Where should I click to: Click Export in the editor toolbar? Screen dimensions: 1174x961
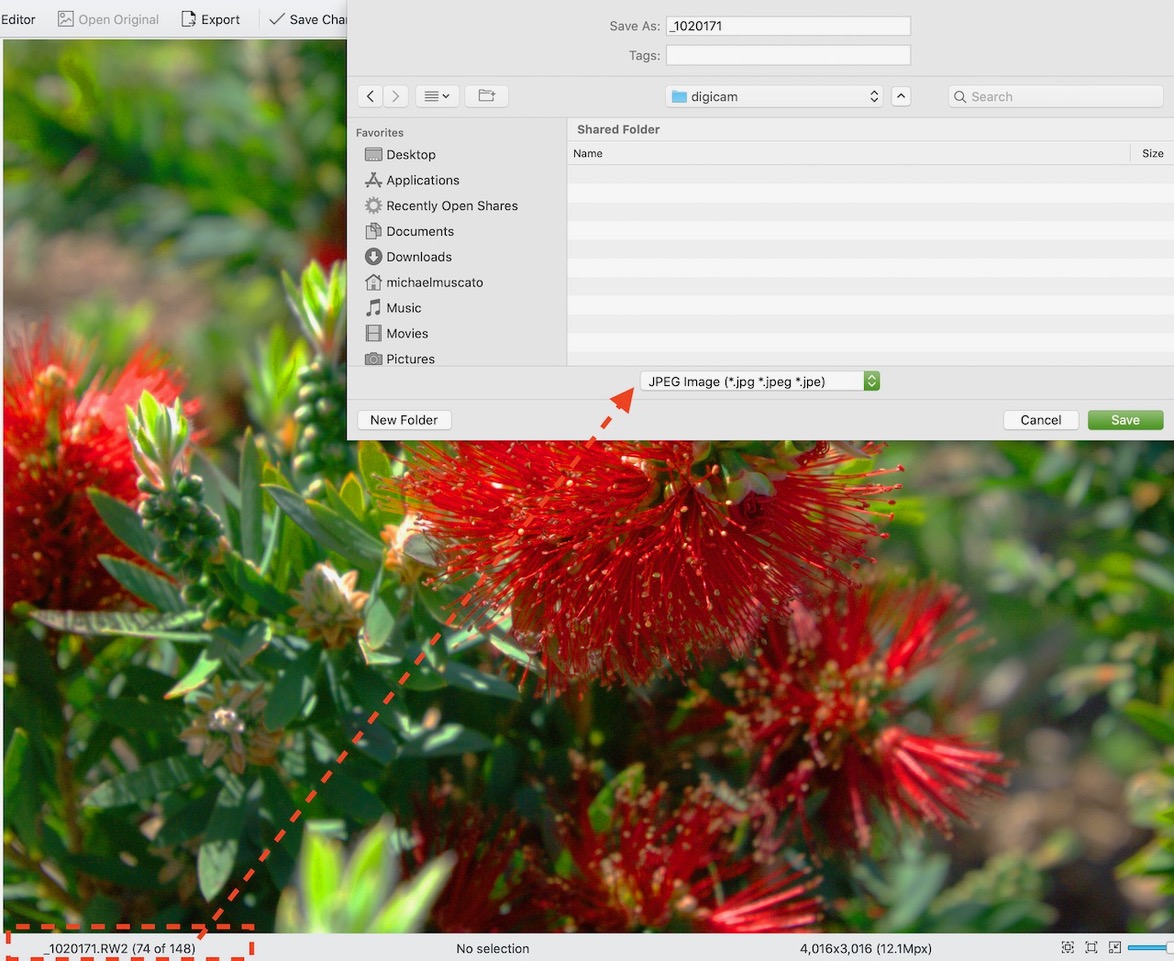[210, 19]
